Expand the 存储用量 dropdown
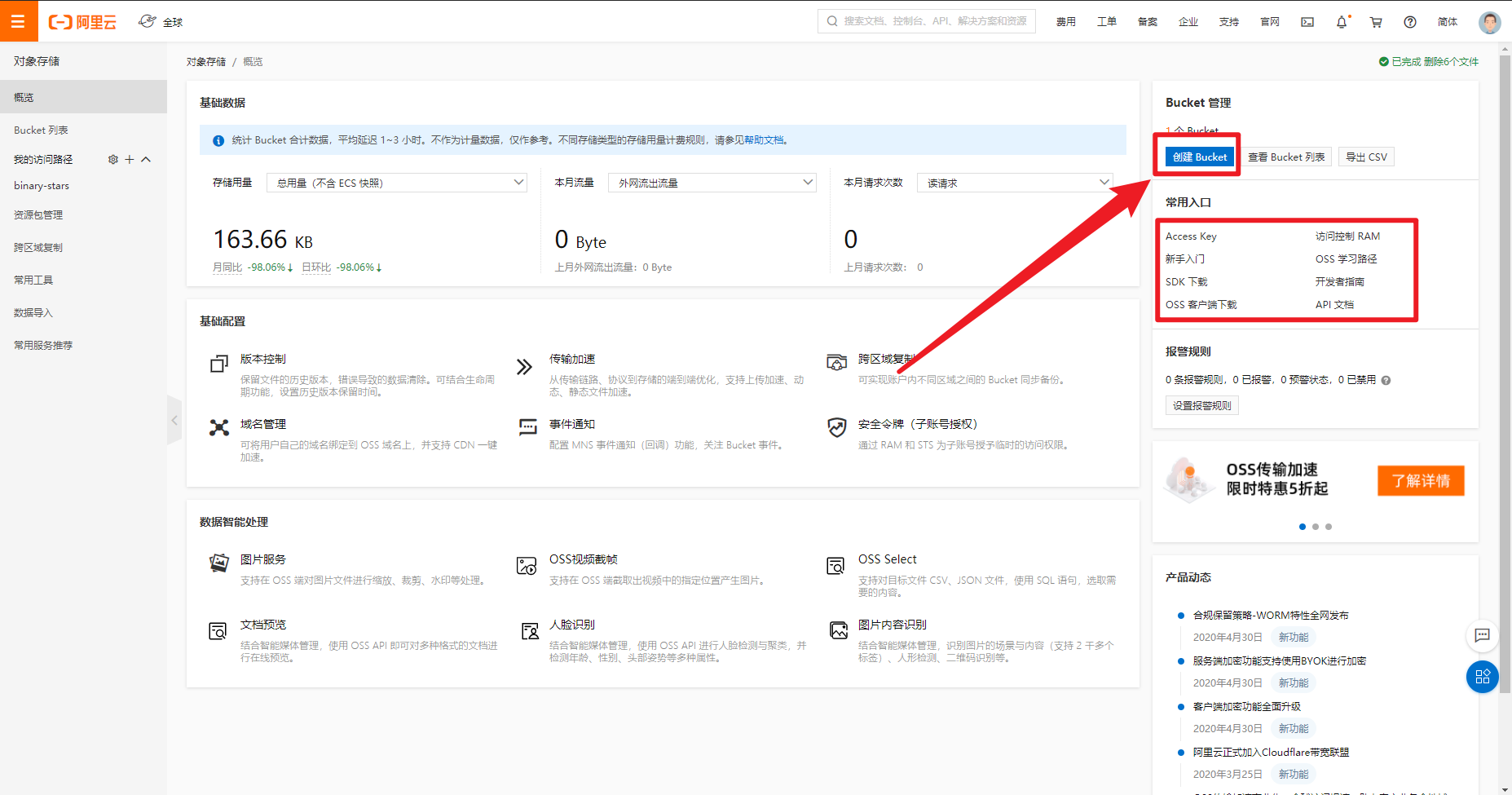1512x795 pixels. (x=397, y=183)
